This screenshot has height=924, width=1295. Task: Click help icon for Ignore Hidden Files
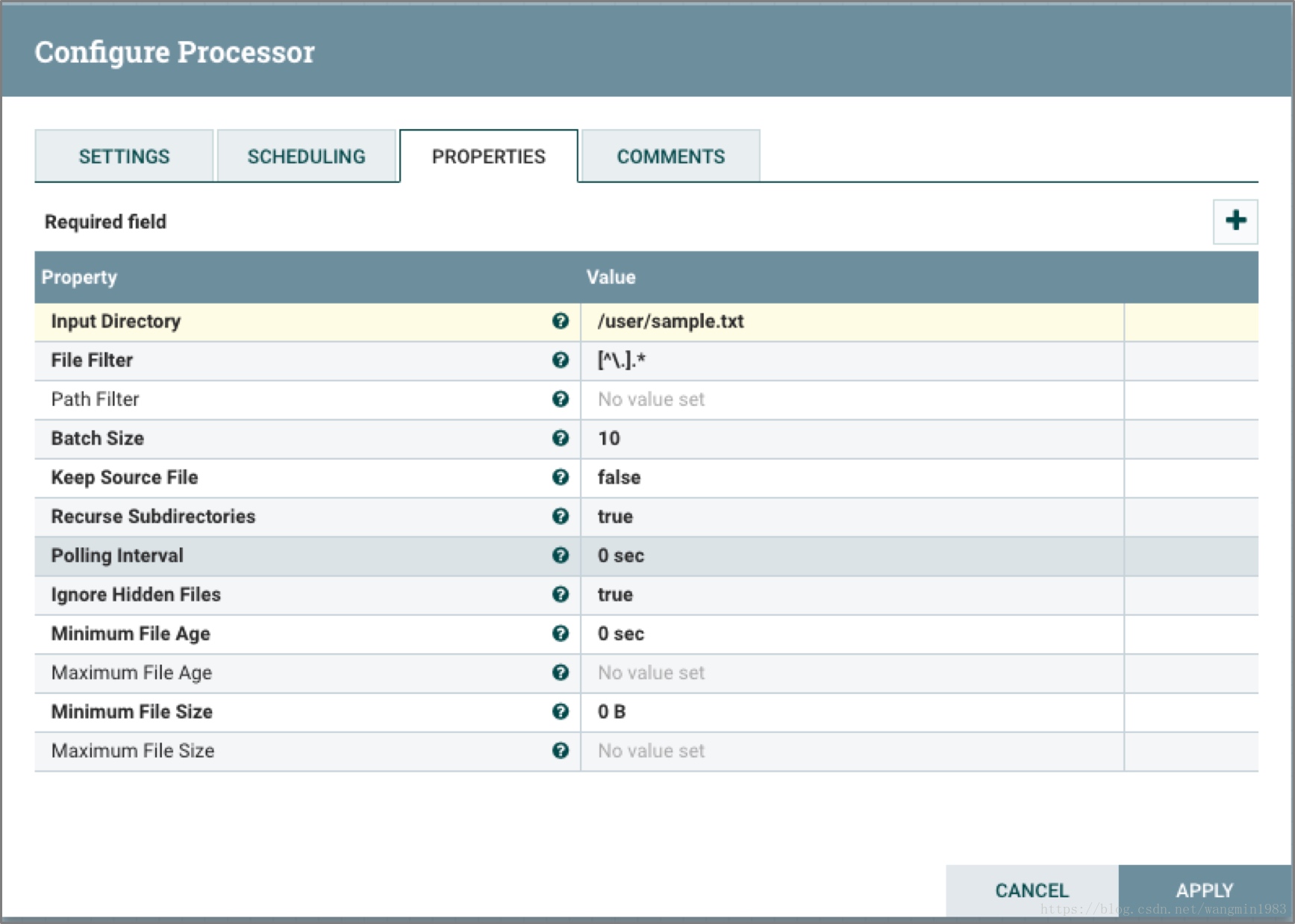pos(561,594)
